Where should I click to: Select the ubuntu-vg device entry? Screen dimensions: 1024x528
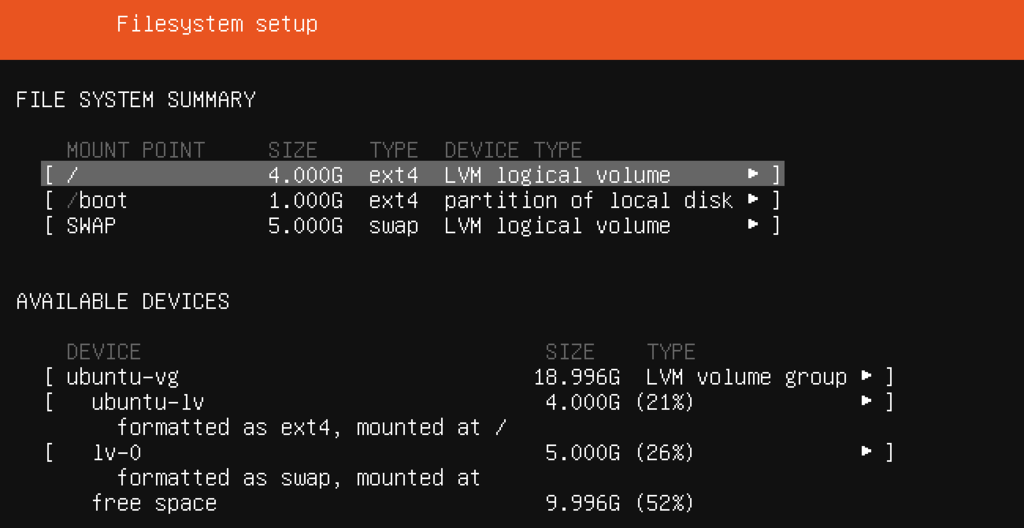pos(122,377)
